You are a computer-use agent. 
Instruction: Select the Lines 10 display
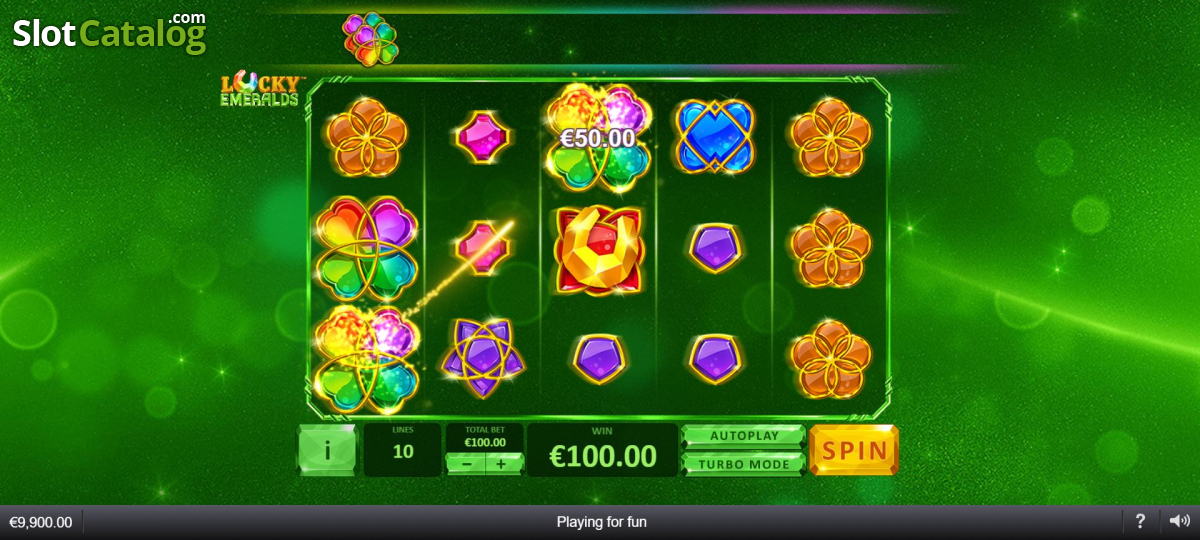[x=403, y=450]
